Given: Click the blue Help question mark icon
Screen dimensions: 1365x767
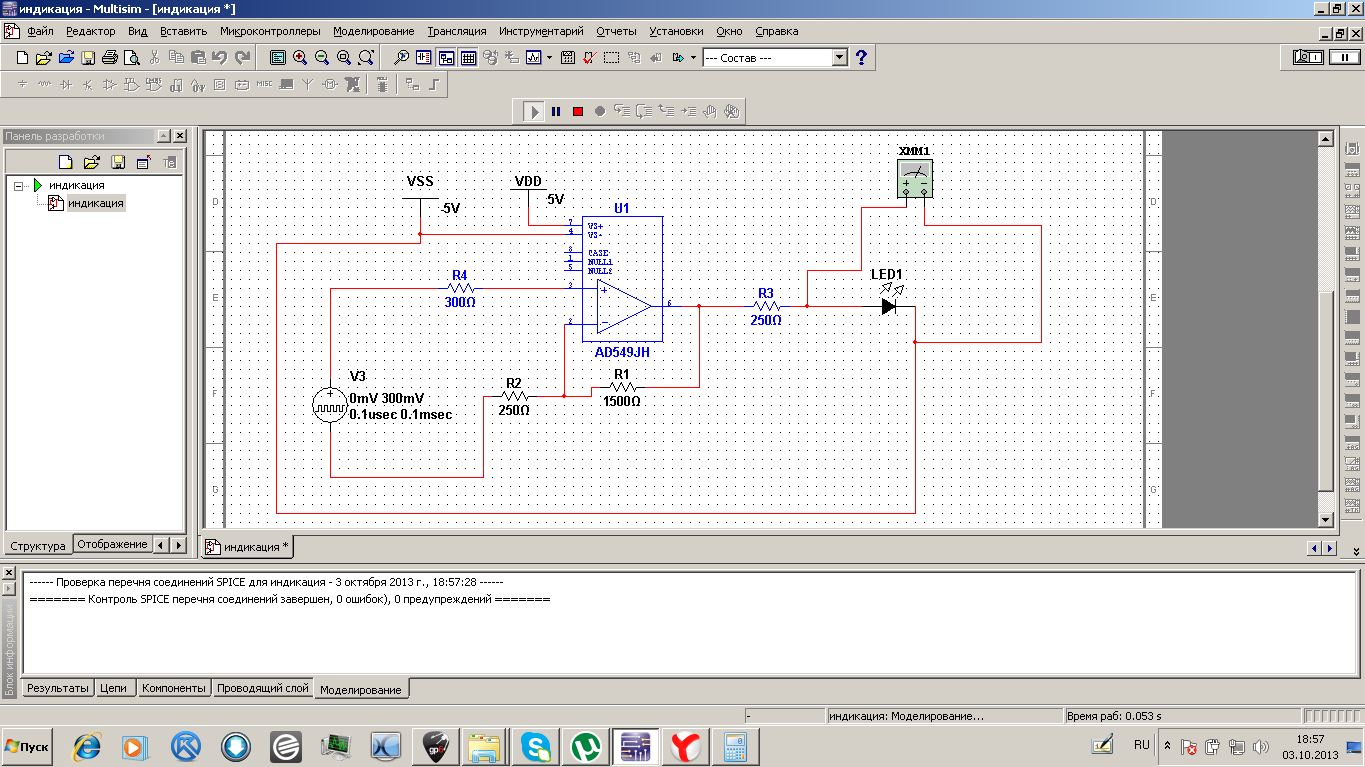Looking at the screenshot, I should [861, 57].
